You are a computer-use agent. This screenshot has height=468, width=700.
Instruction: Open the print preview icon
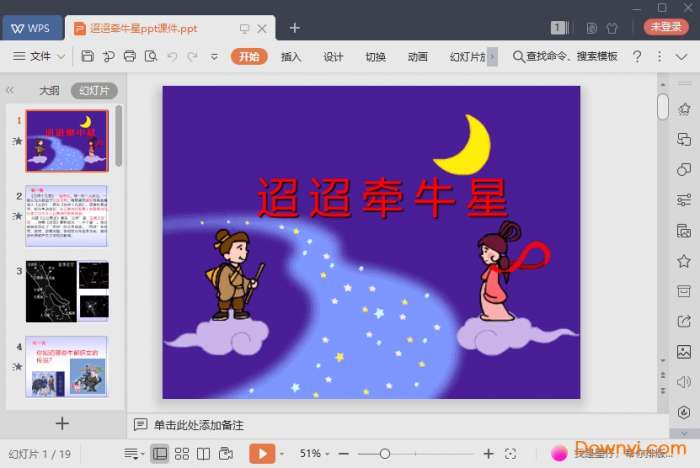[x=151, y=56]
